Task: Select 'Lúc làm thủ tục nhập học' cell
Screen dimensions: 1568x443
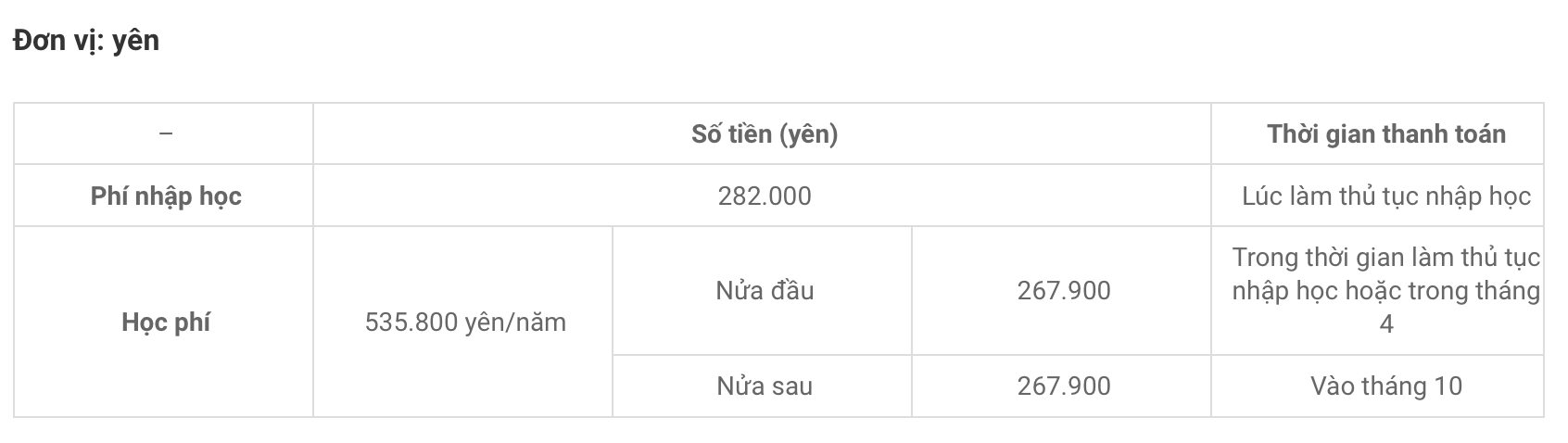Action: point(1386,196)
